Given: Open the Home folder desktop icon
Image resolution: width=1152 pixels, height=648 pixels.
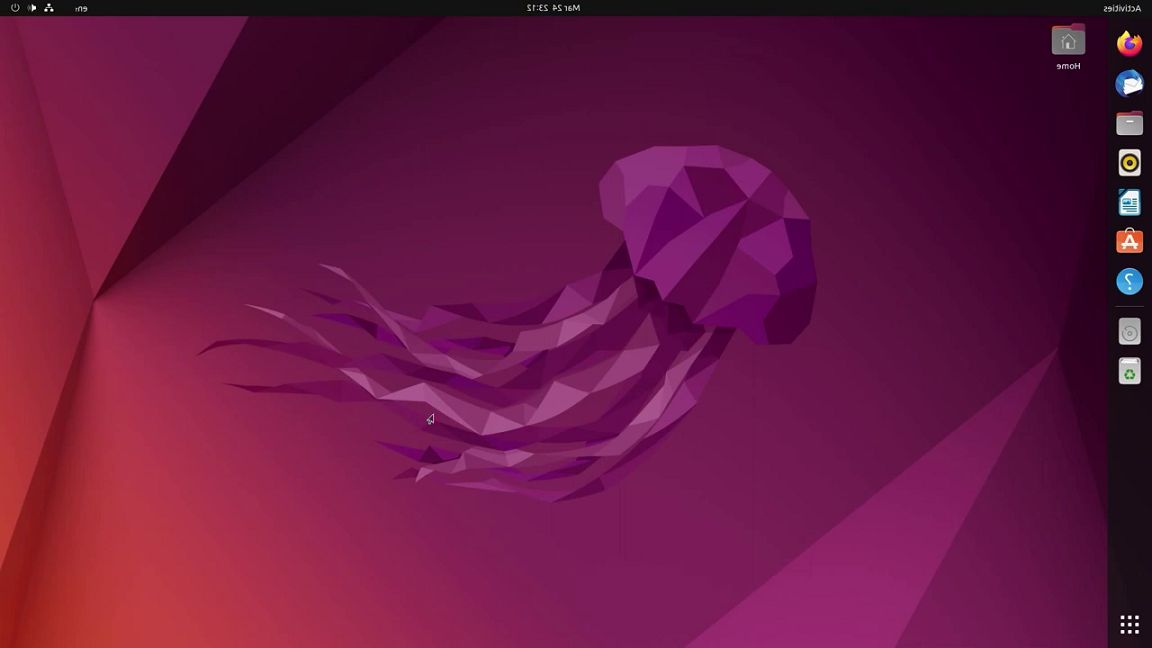Looking at the screenshot, I should 1068,40.
